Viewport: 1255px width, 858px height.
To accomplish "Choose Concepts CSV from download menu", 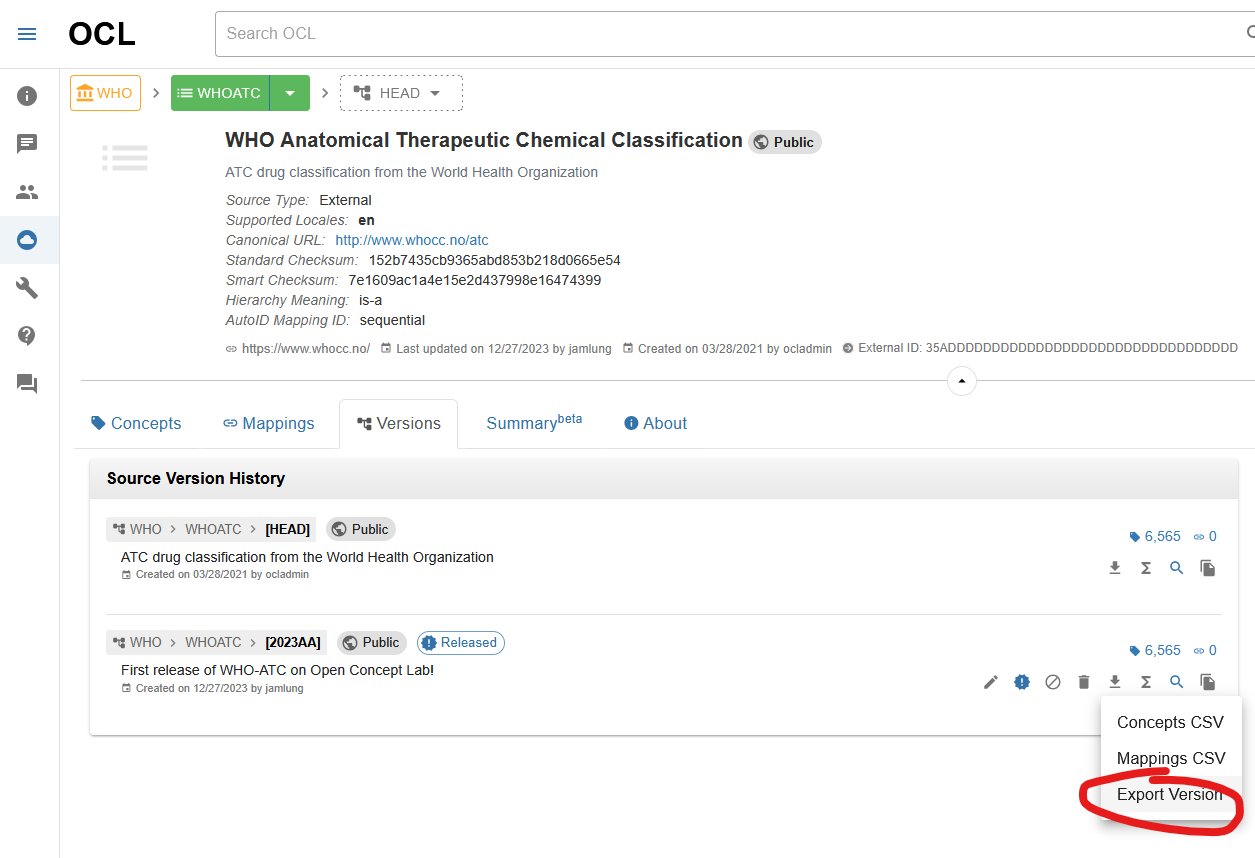I will coord(1170,723).
